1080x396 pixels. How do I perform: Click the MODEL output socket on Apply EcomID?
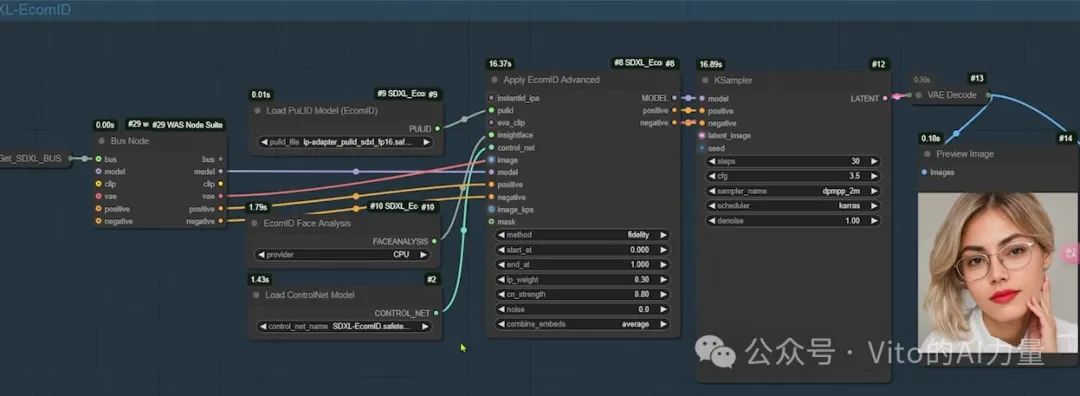click(674, 98)
